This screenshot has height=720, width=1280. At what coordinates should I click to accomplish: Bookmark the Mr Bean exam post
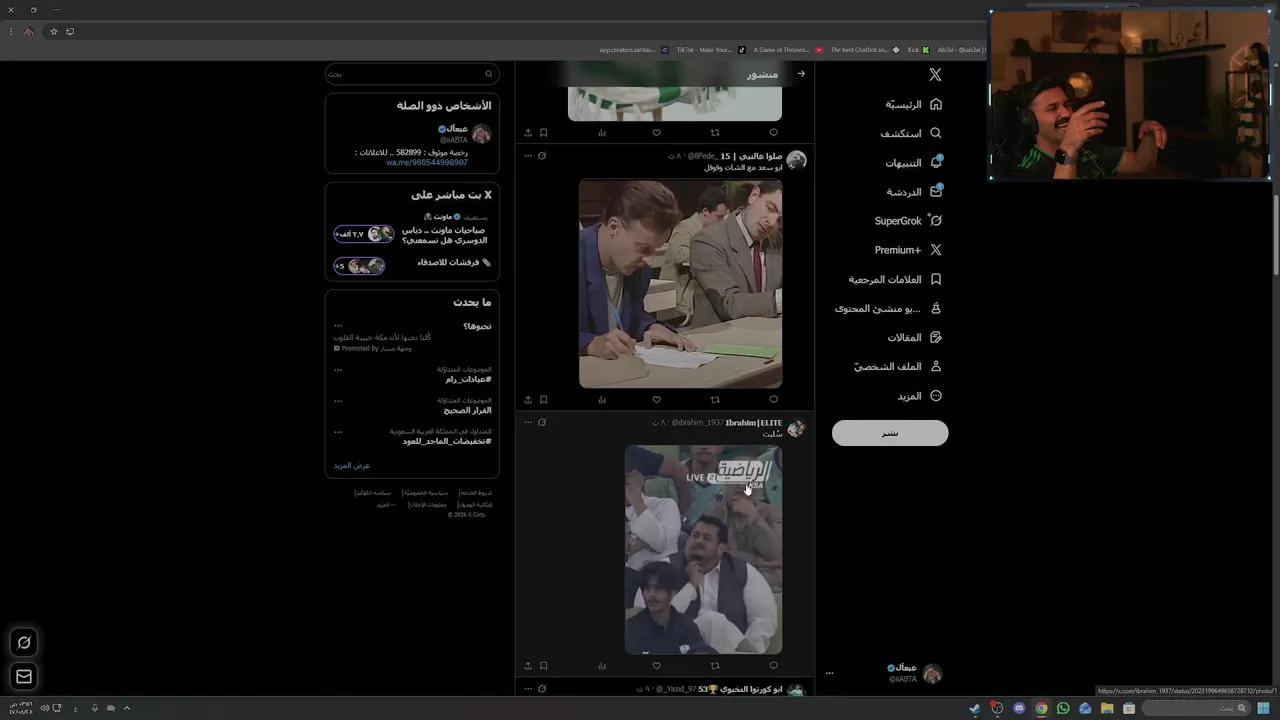tap(544, 399)
